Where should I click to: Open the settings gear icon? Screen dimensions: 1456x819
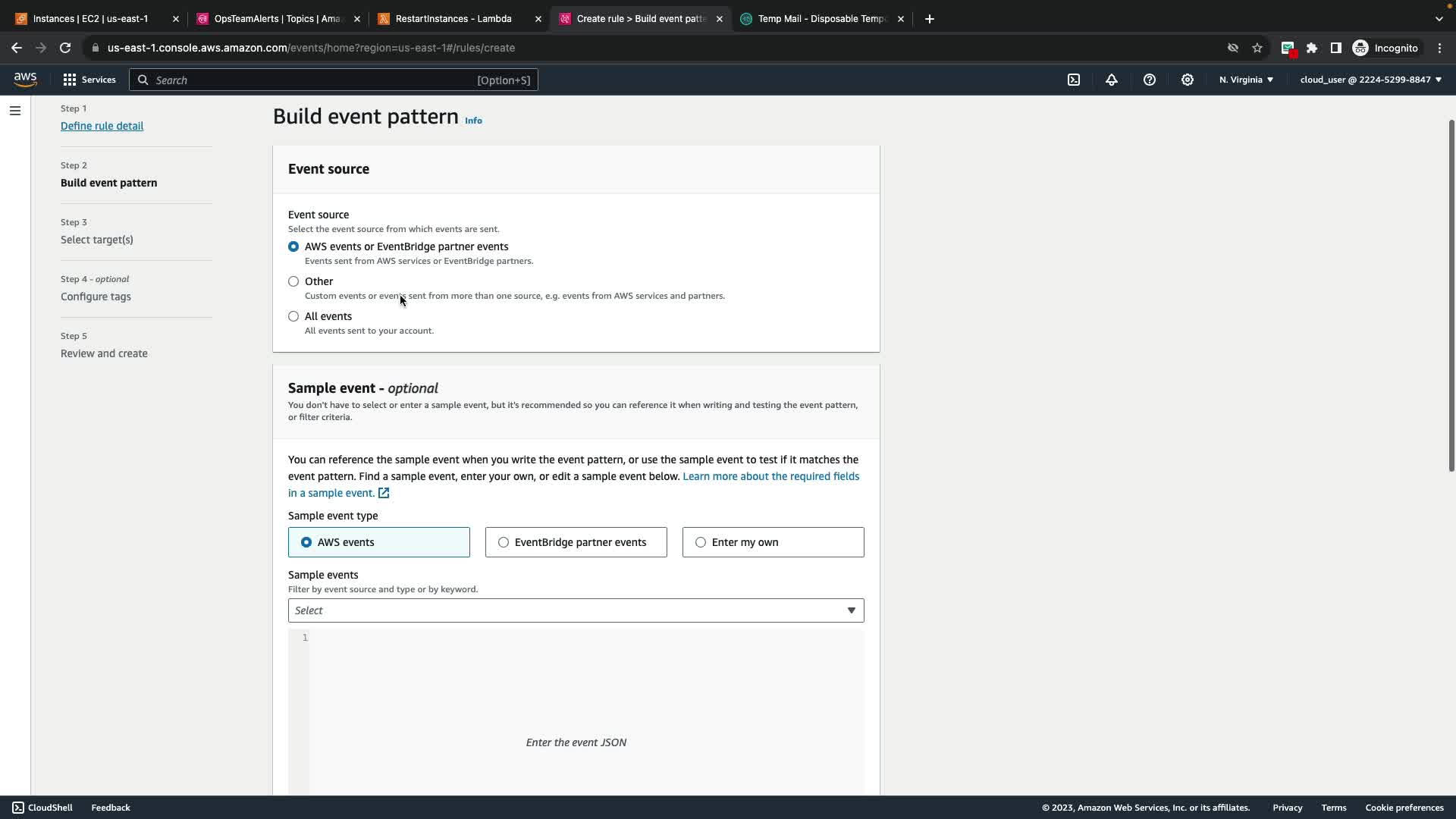click(x=1188, y=80)
